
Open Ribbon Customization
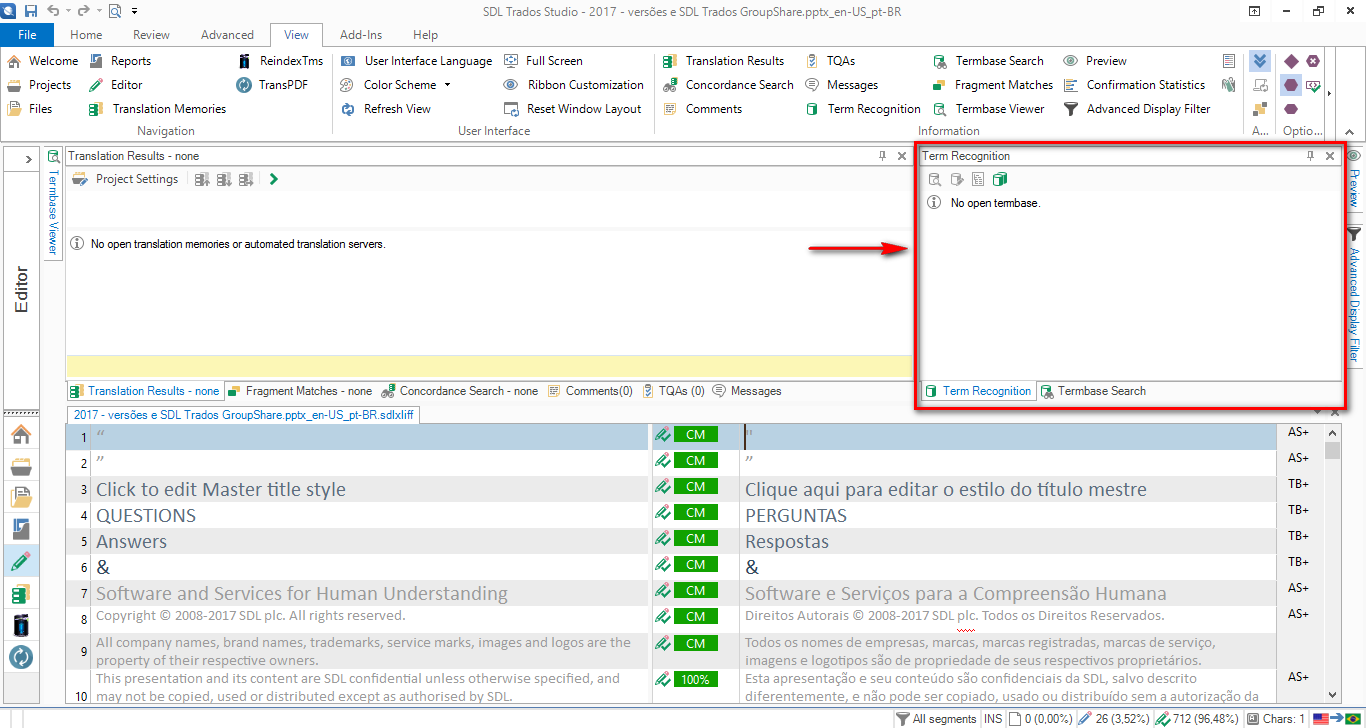pos(574,85)
